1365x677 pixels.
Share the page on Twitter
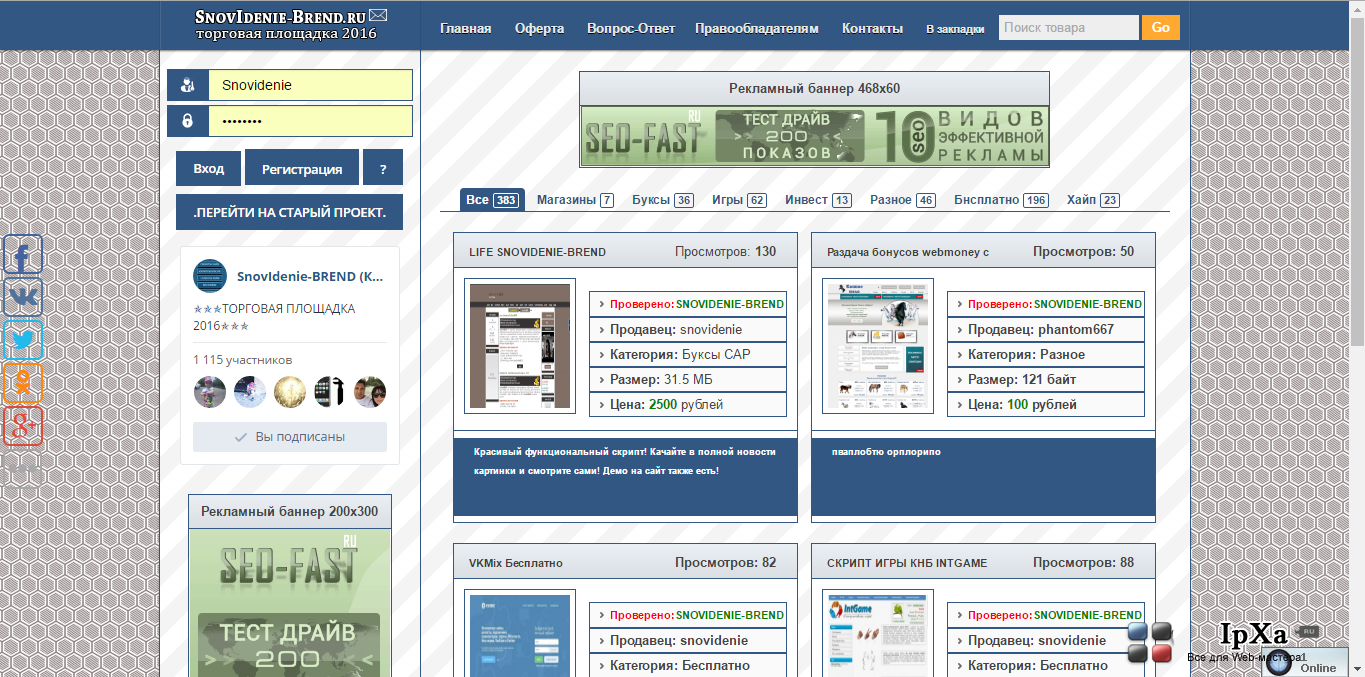23,340
